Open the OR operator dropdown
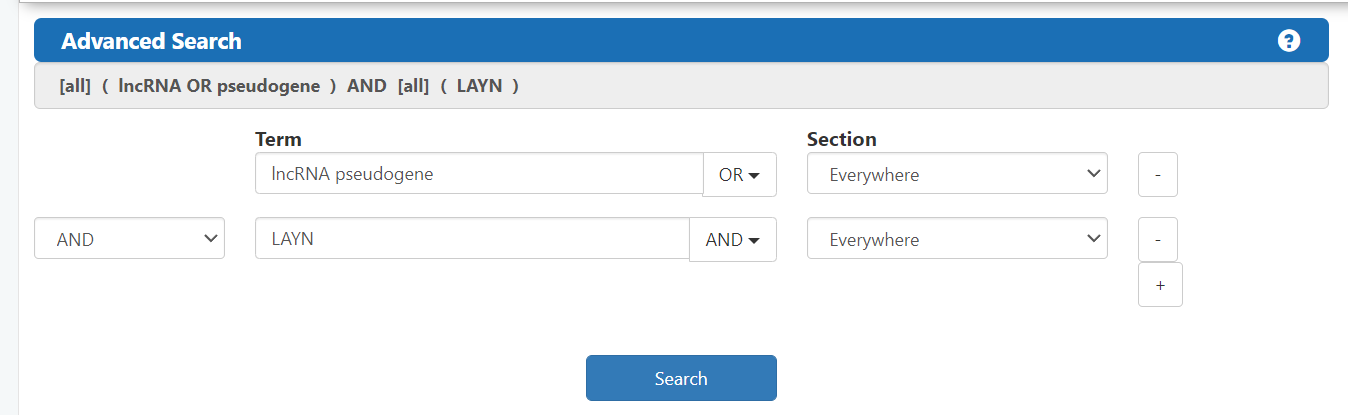 pos(739,175)
